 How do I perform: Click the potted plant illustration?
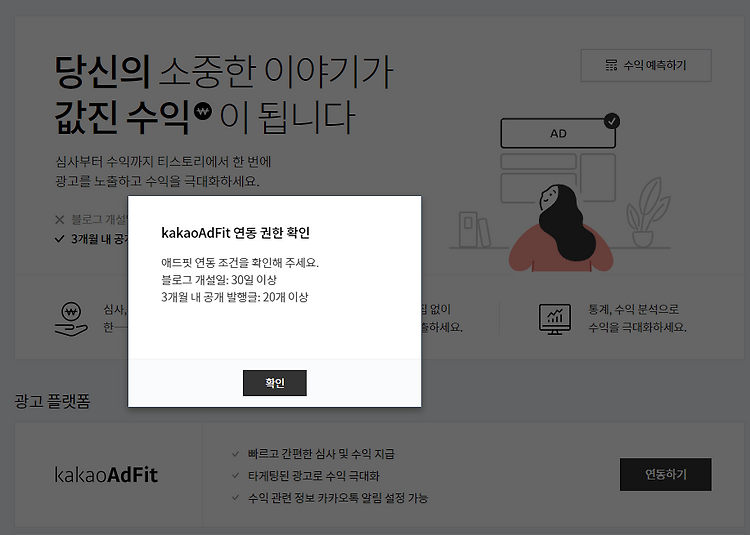pos(648,213)
